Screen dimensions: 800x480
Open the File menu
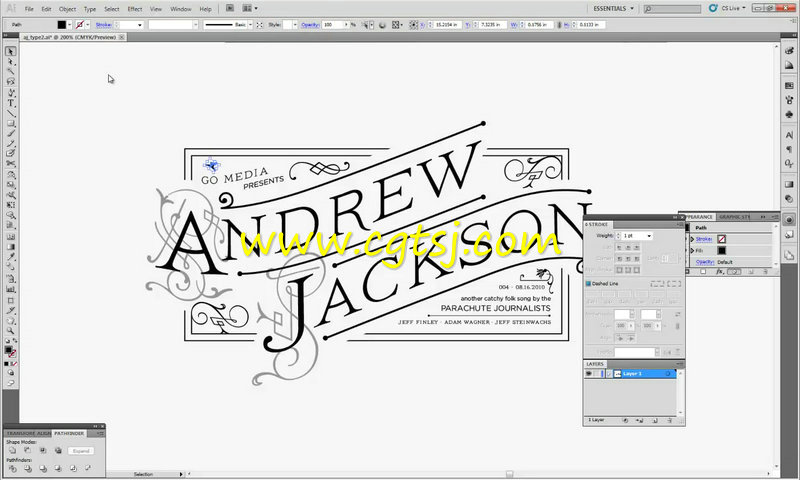[29, 9]
